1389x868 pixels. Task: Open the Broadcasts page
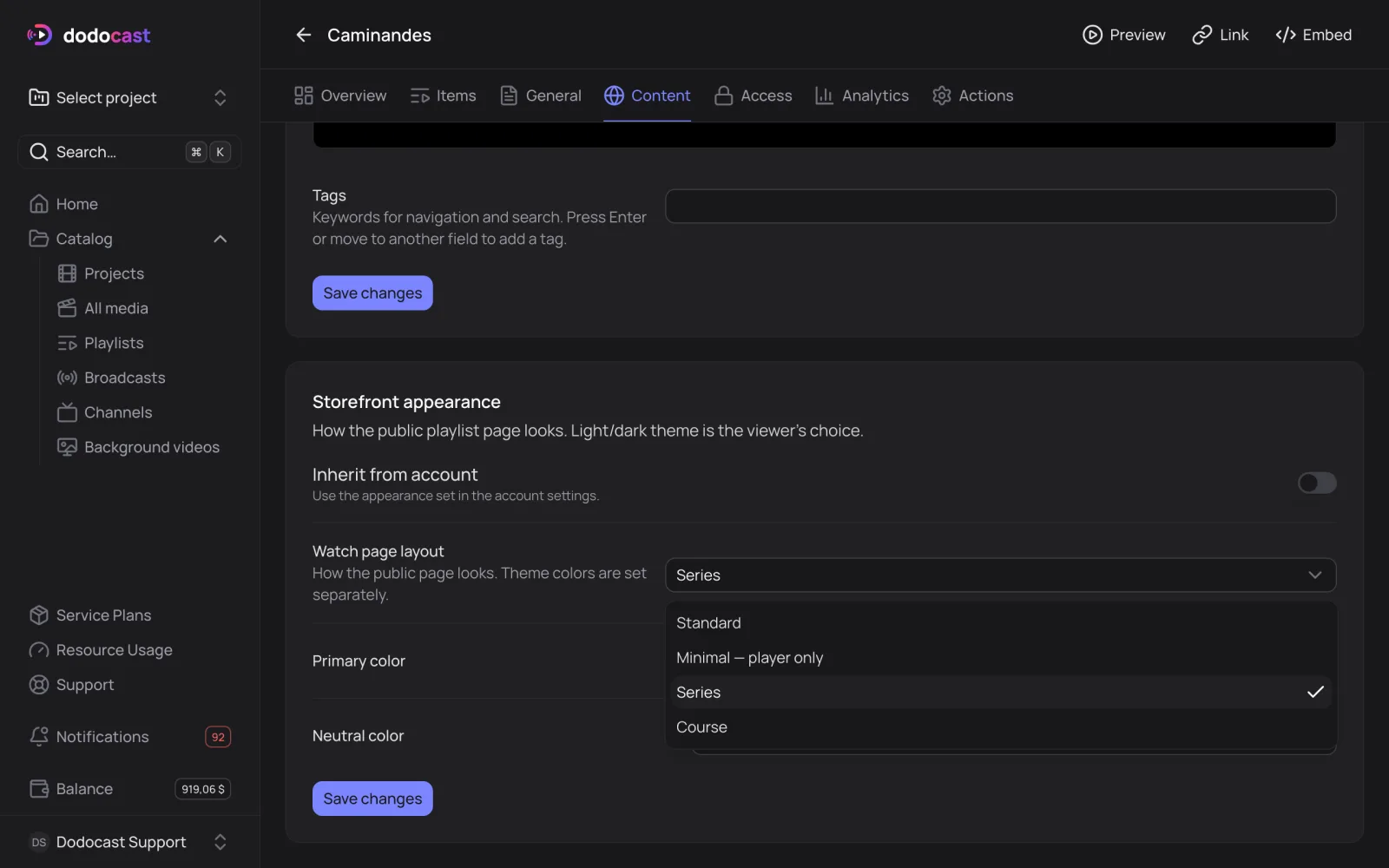click(124, 378)
